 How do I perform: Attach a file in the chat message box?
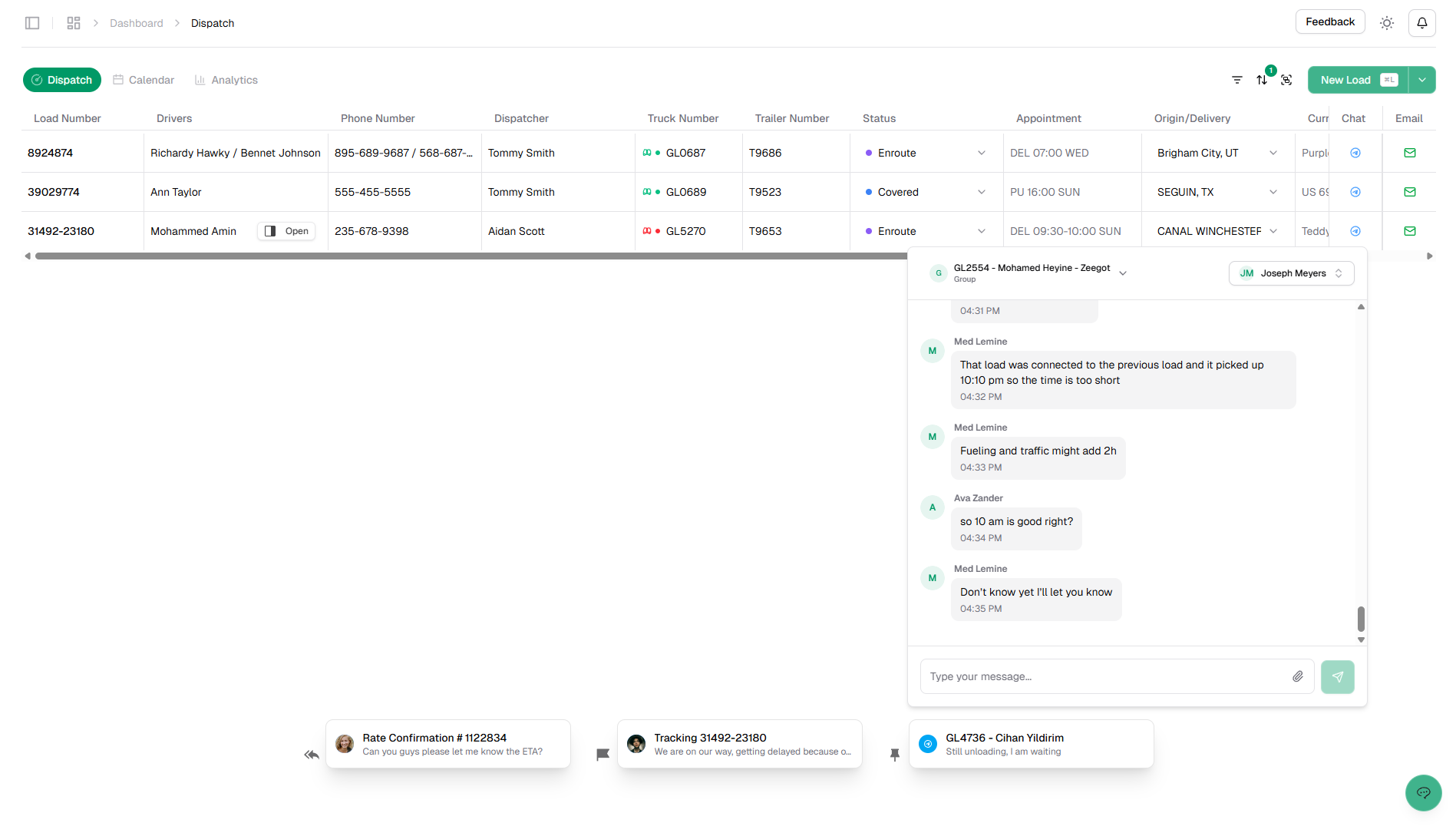pos(1299,676)
